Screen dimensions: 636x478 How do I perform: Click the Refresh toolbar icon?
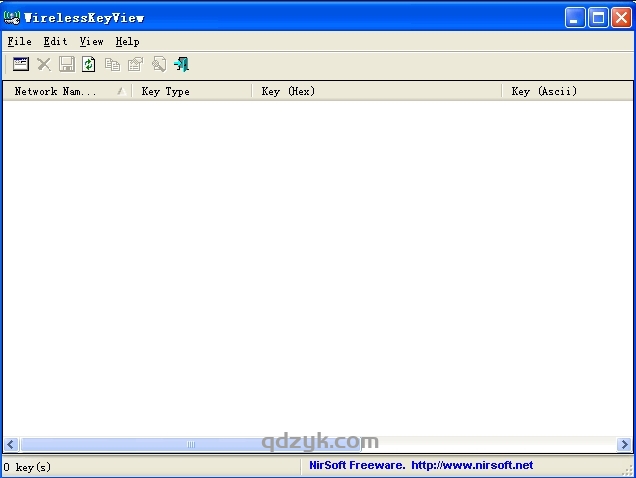89,64
